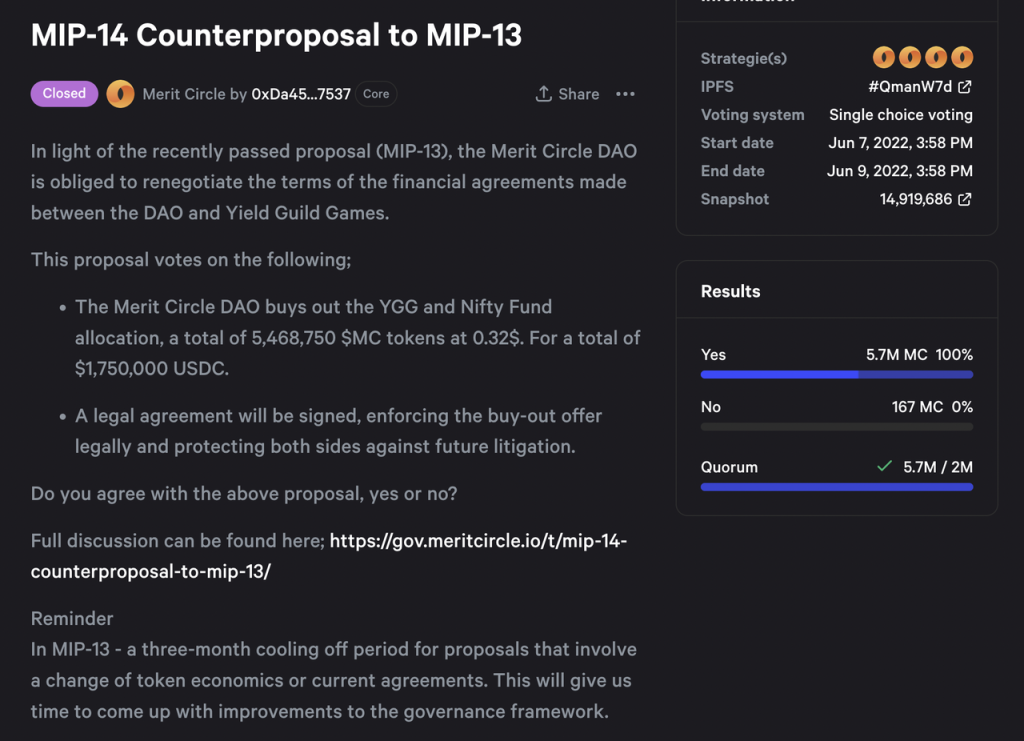1024x741 pixels.
Task: Click the third strategy icon
Action: 936,58
